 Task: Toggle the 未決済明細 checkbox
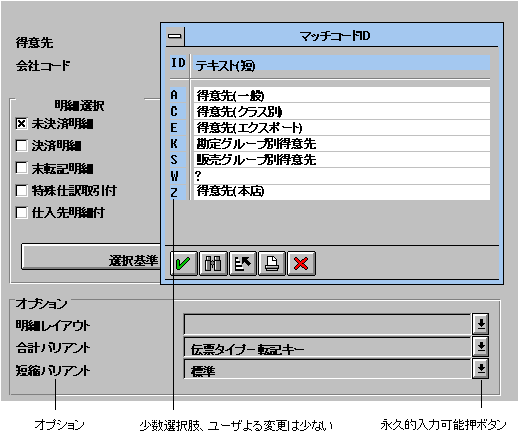[x=21, y=124]
